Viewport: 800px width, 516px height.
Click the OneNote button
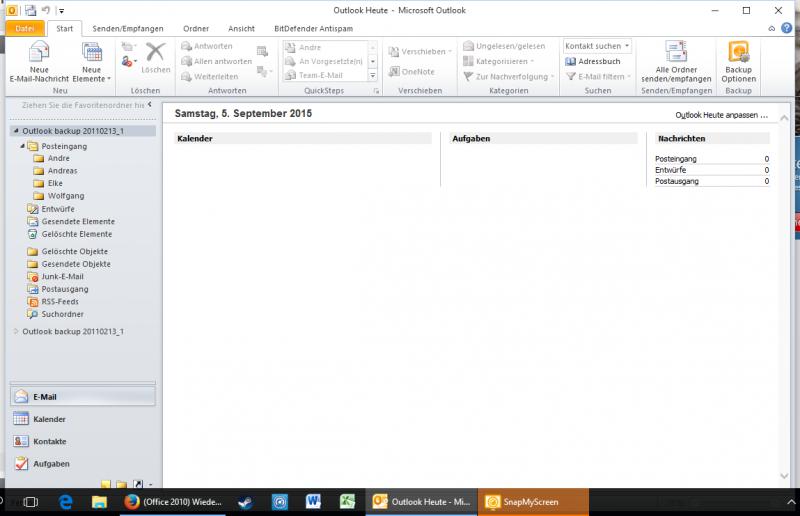click(x=411, y=71)
